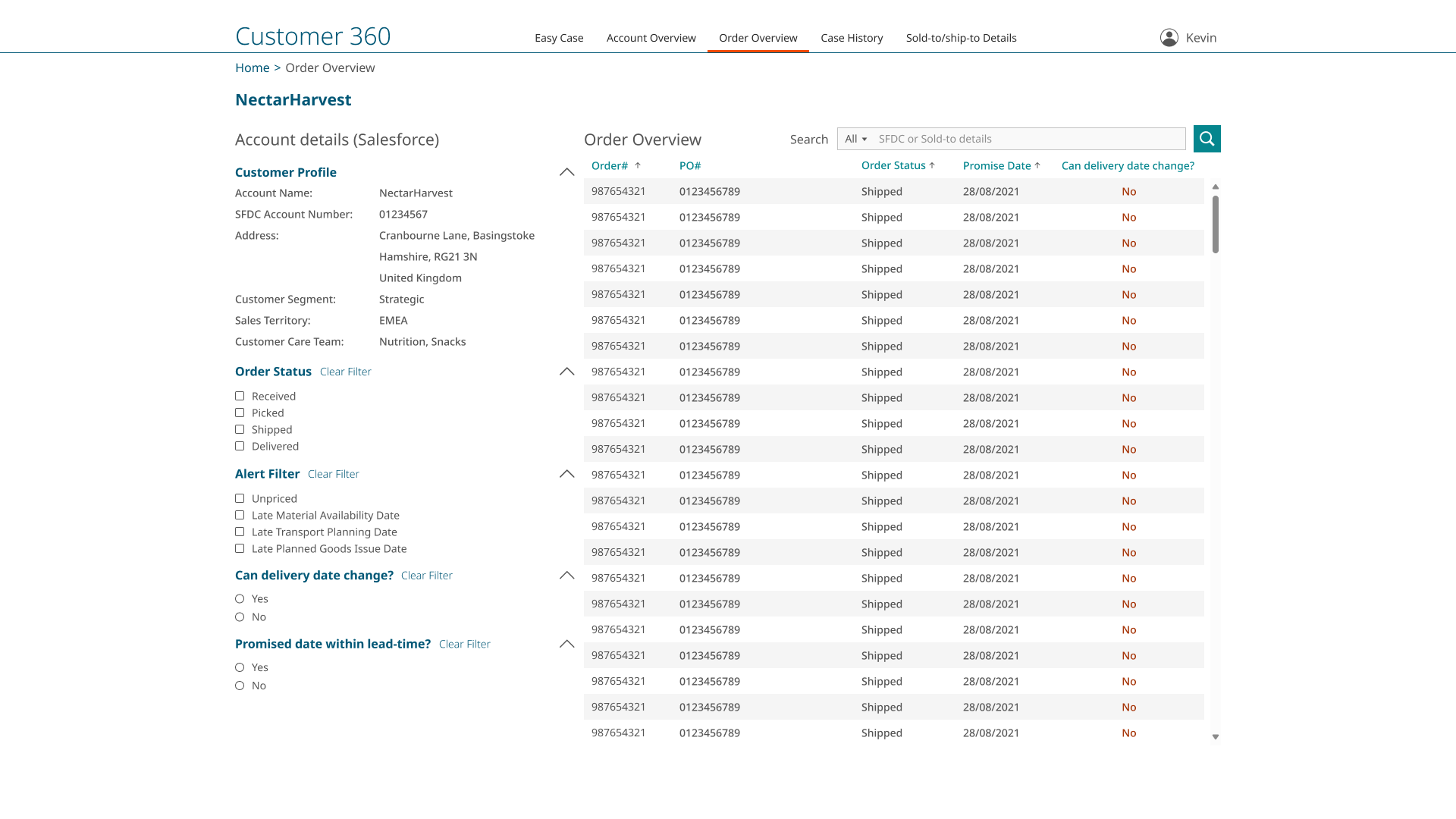
Task: Select Yes under Can delivery date change?
Action: click(240, 598)
